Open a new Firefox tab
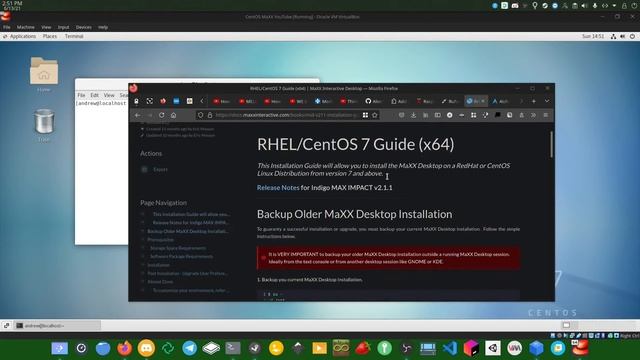Image resolution: width=640 pixels, height=360 pixels. (533, 101)
